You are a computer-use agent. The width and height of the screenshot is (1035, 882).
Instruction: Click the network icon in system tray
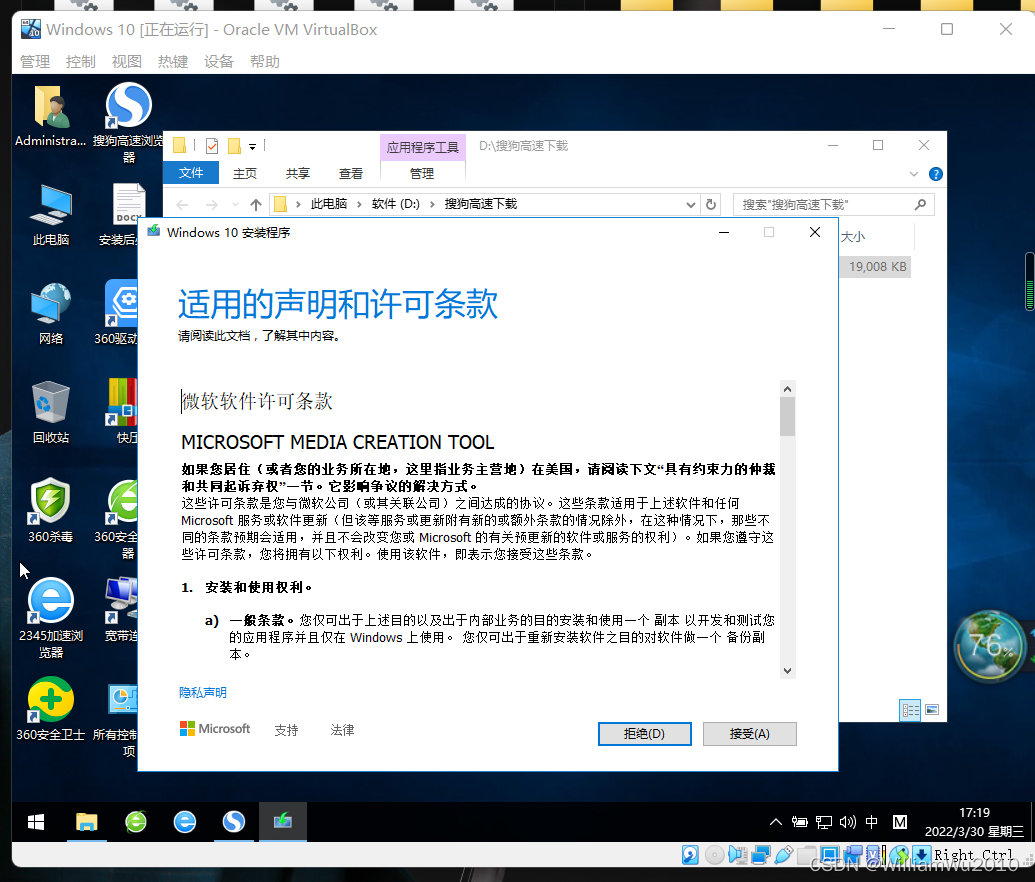(x=824, y=822)
